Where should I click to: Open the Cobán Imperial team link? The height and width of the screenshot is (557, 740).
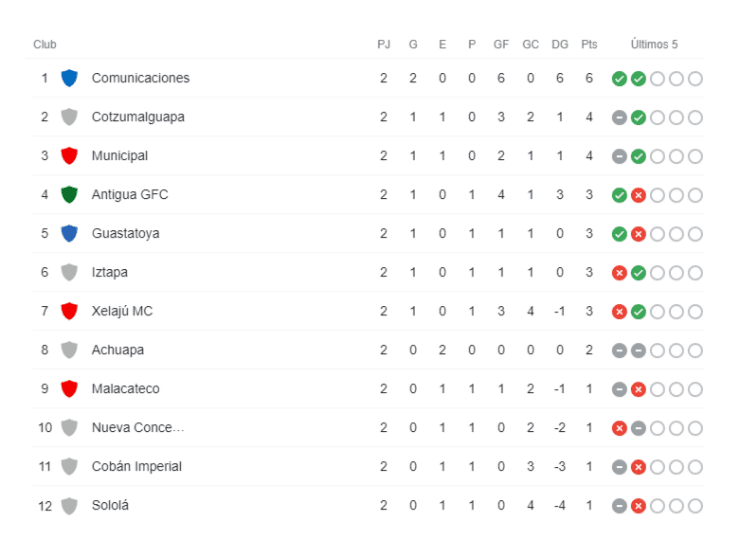point(136,466)
